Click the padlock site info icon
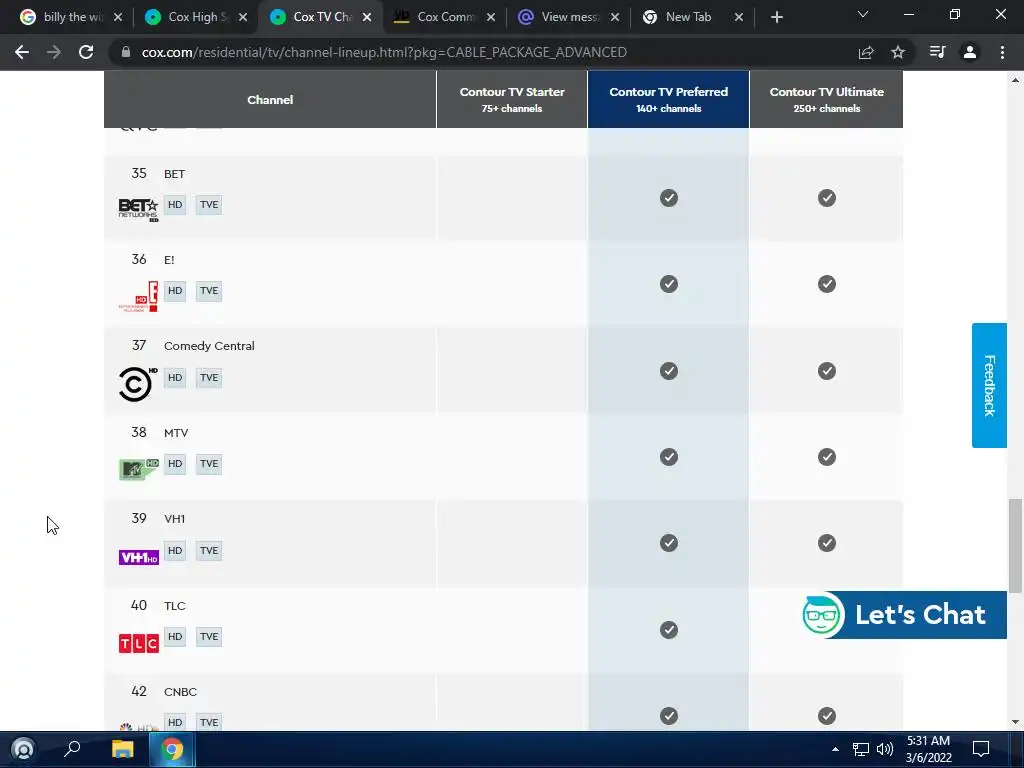 click(126, 52)
